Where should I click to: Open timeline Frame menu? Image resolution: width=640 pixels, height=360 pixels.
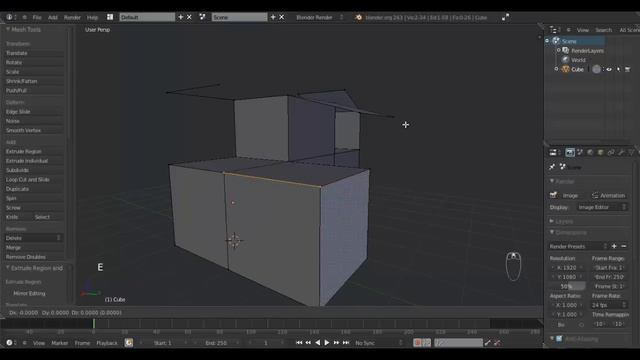click(82, 343)
